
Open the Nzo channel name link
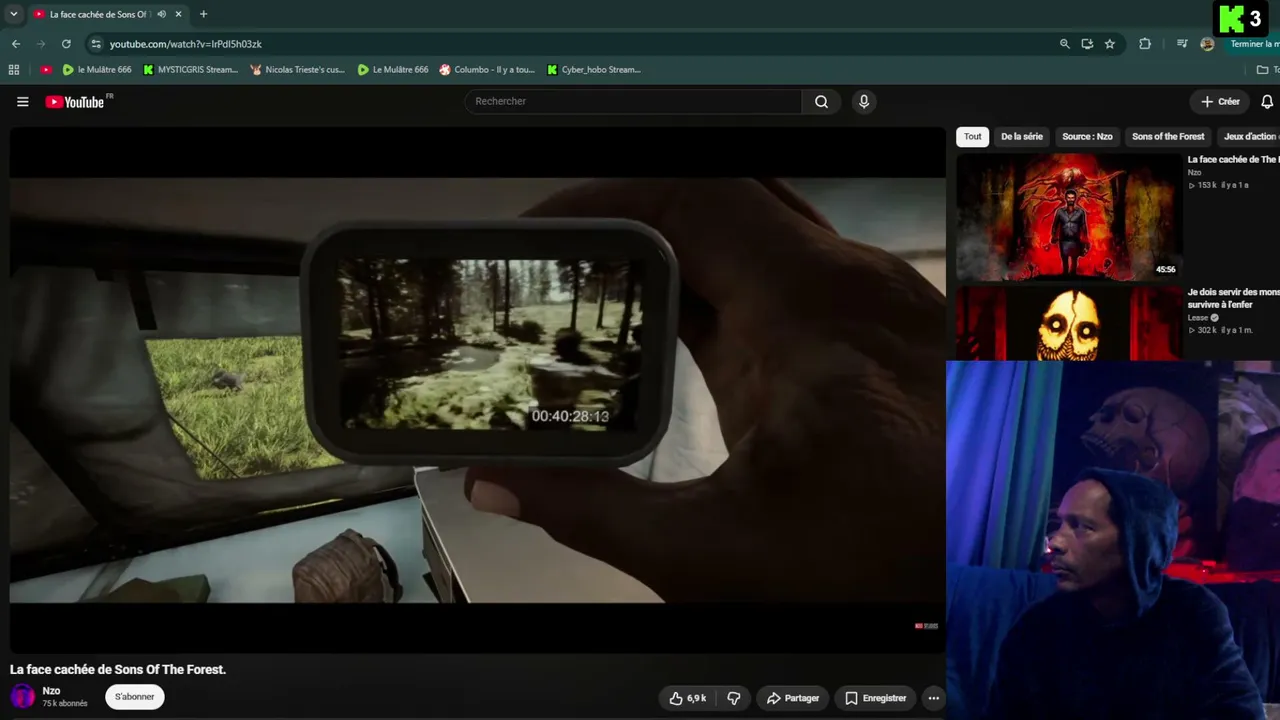51,691
